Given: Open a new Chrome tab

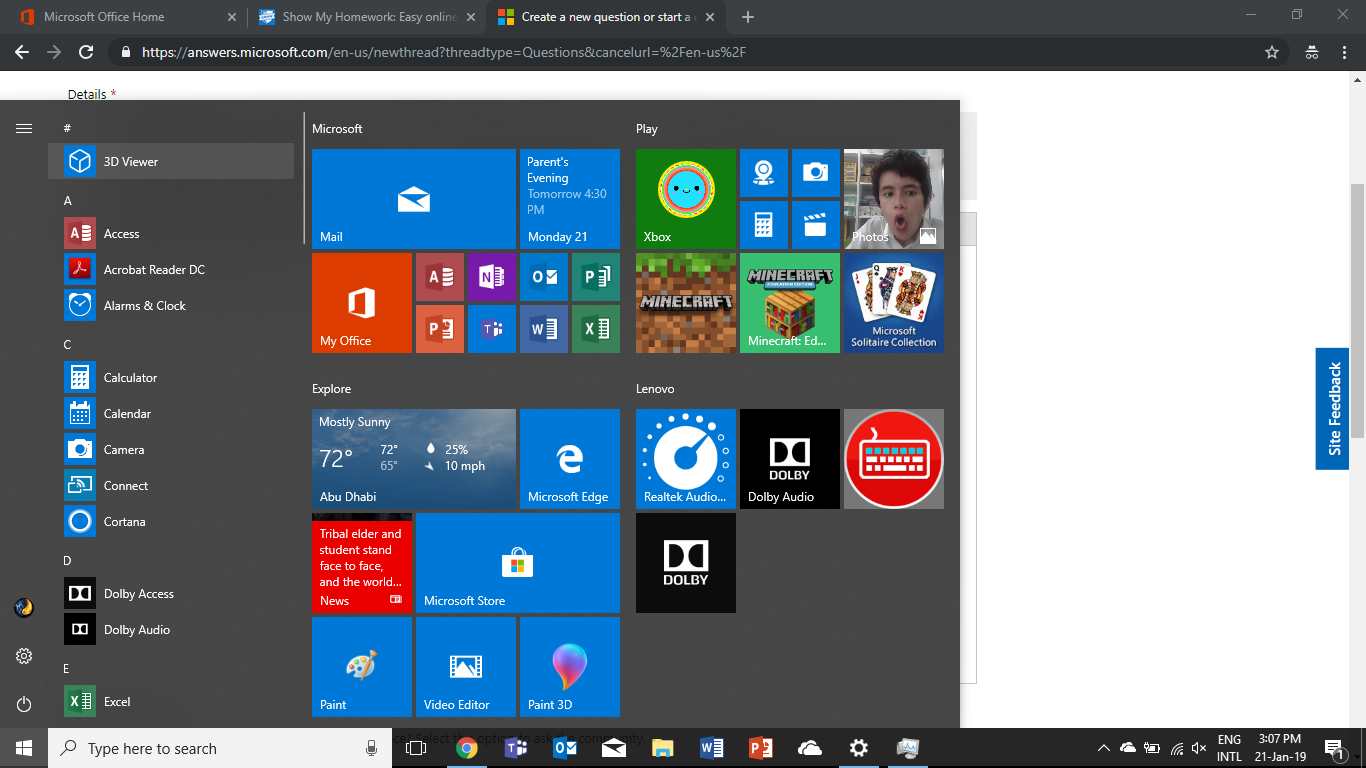Looking at the screenshot, I should click(x=748, y=17).
